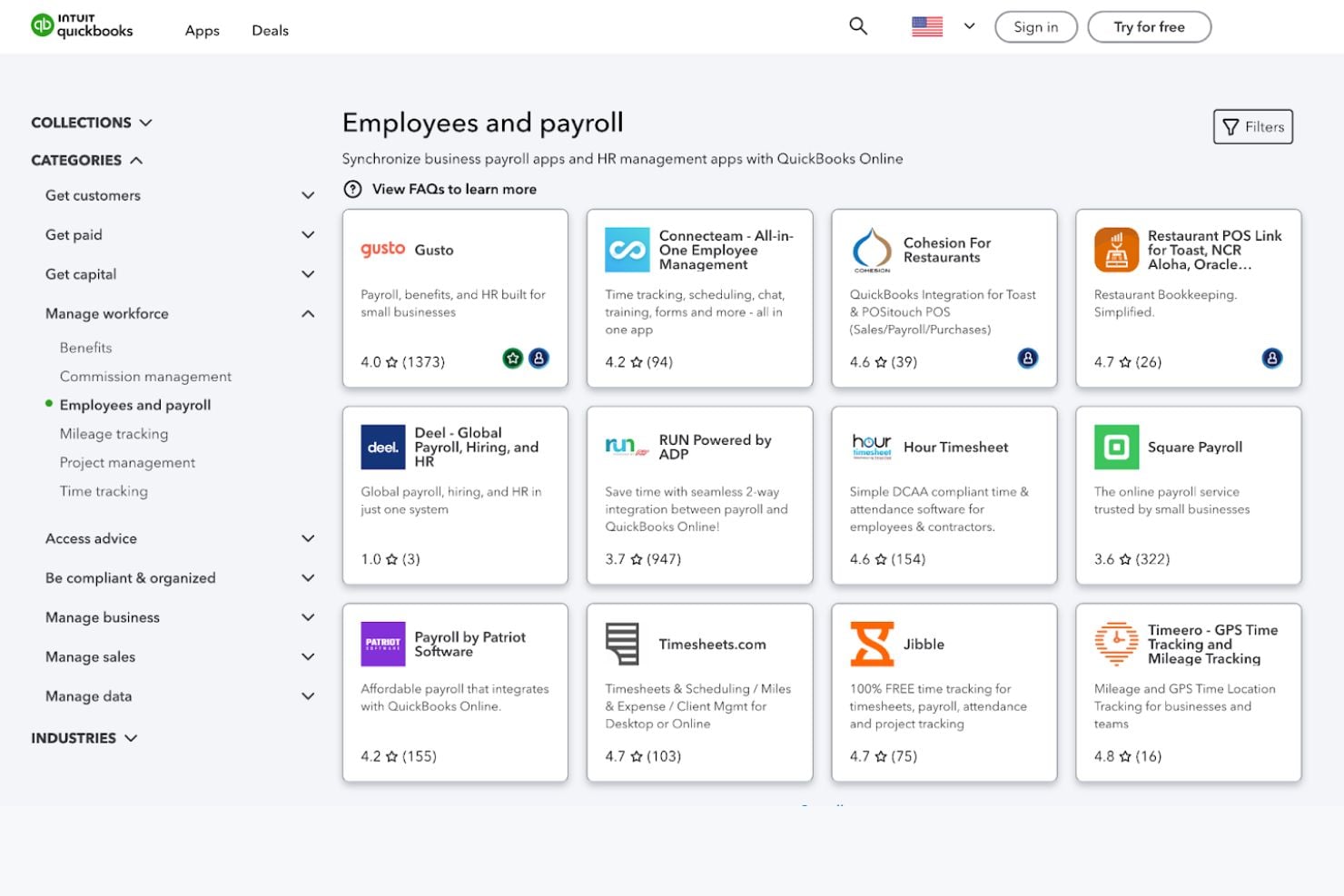
Task: Open the Gusto app title
Action: (434, 250)
